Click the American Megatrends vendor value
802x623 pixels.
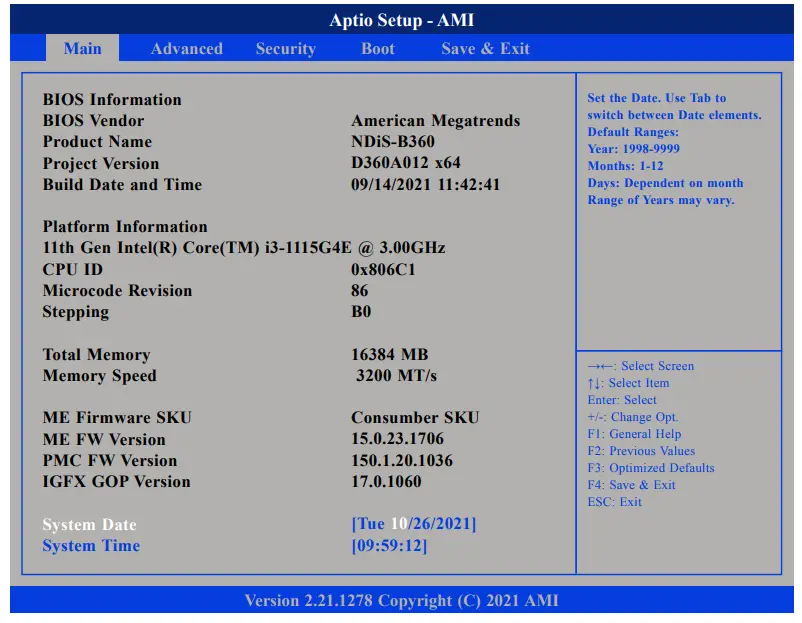(435, 121)
